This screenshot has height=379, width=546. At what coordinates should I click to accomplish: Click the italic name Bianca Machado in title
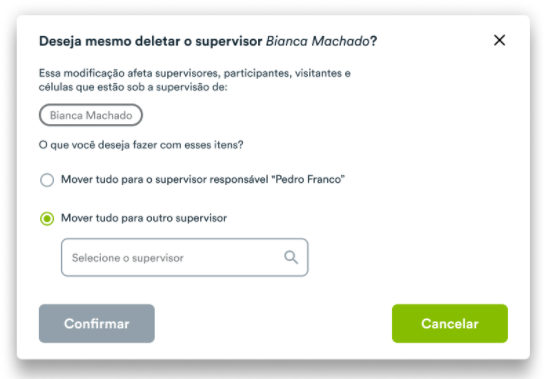coord(317,41)
